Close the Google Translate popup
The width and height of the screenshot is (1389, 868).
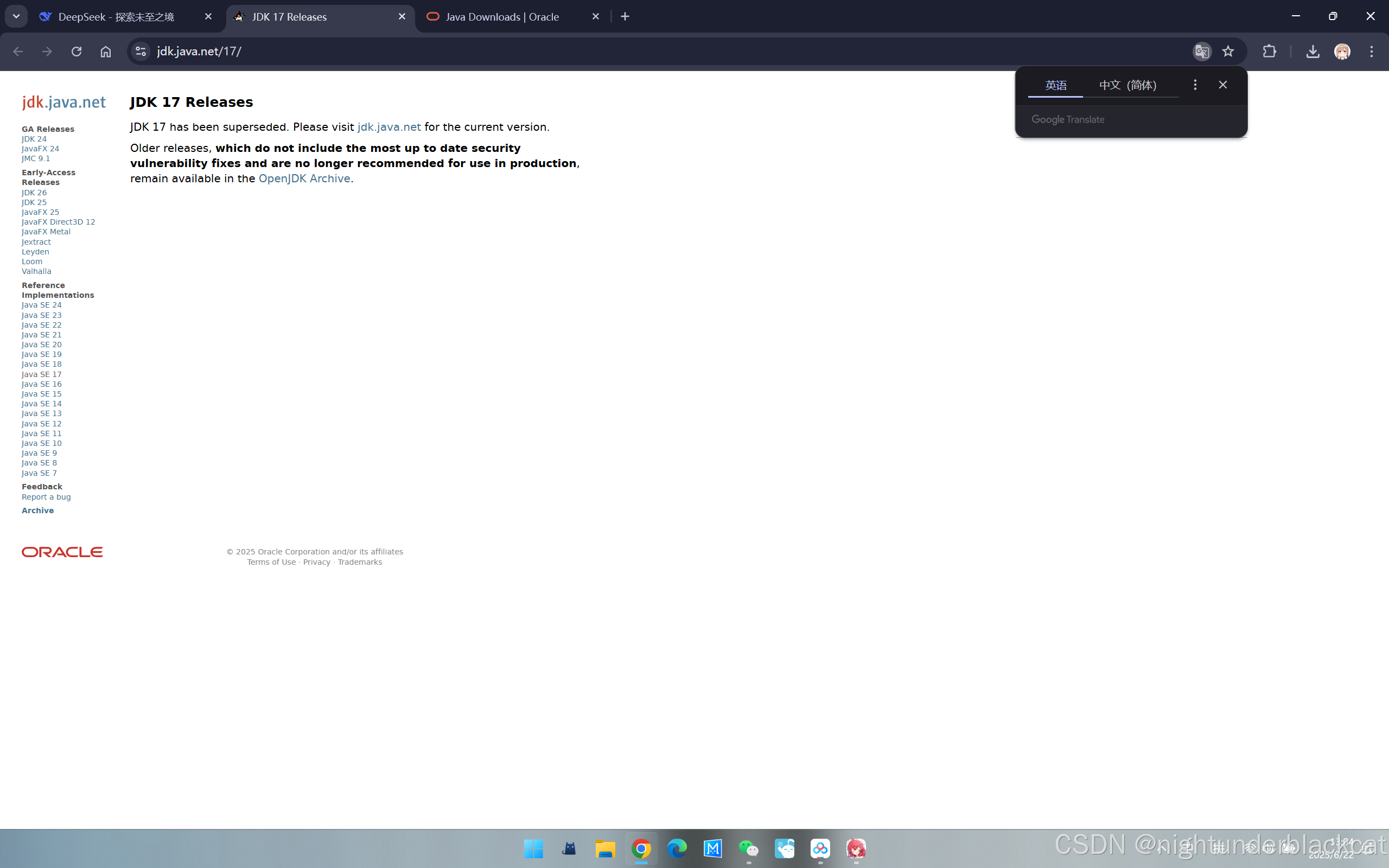(x=1223, y=85)
